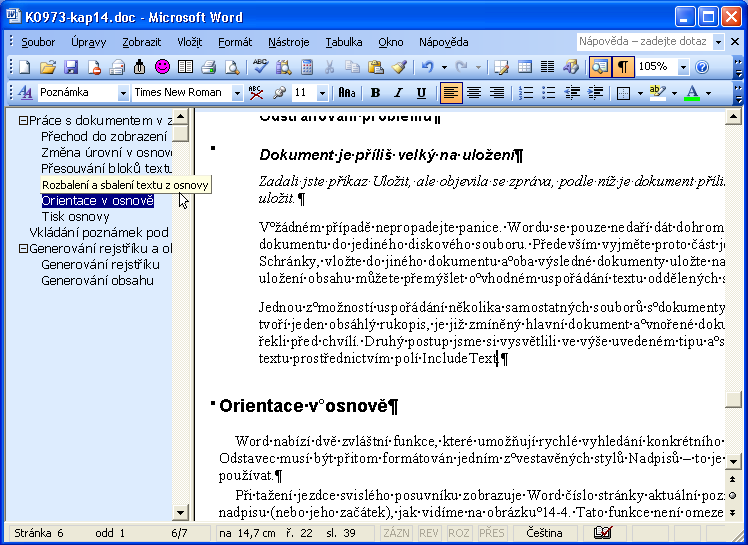Apply the green font color button
The width and height of the screenshot is (748, 545).
pos(692,93)
